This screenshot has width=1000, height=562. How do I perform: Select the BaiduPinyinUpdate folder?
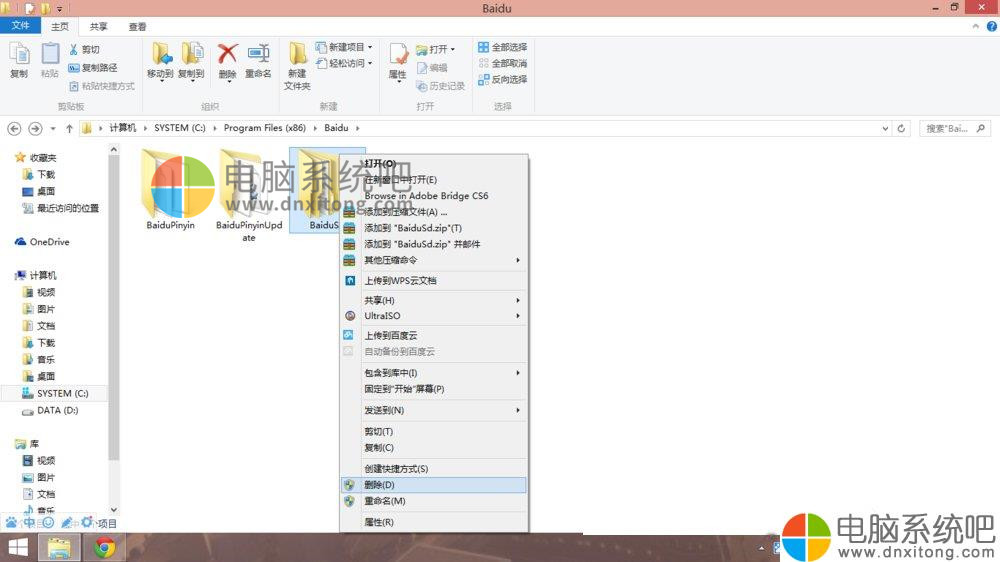(x=249, y=196)
